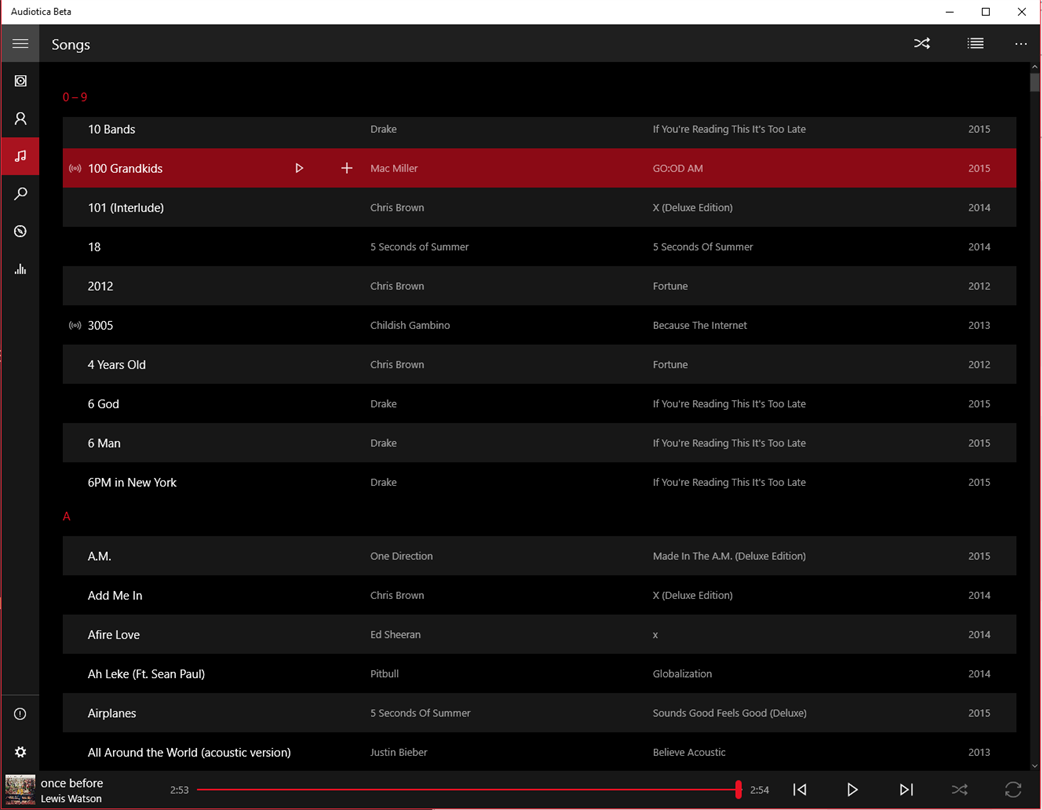Click the now playing artist Lewis Watson
Image resolution: width=1042 pixels, height=810 pixels.
[71, 799]
